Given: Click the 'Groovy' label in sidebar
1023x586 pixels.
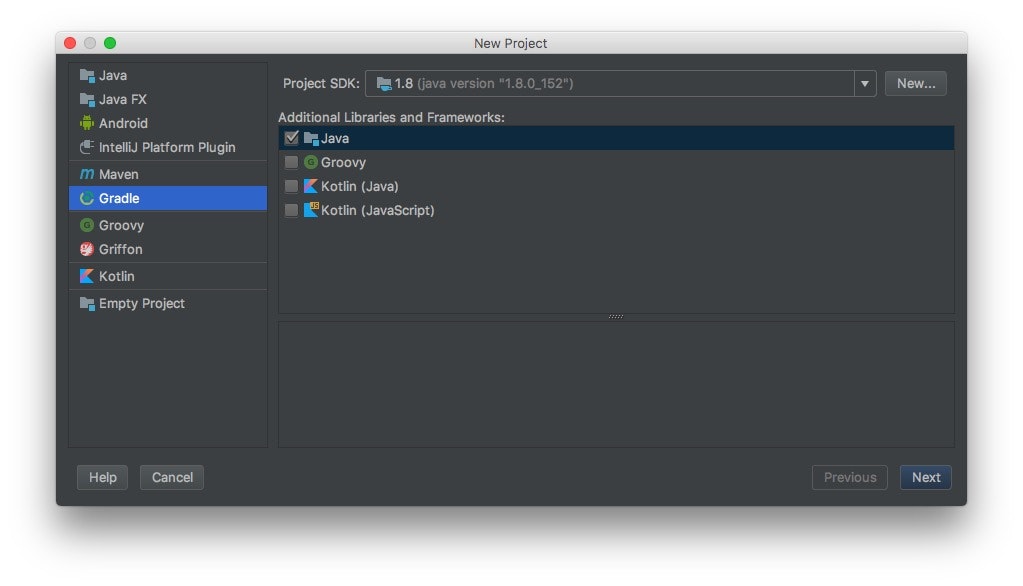Looking at the screenshot, I should [121, 226].
